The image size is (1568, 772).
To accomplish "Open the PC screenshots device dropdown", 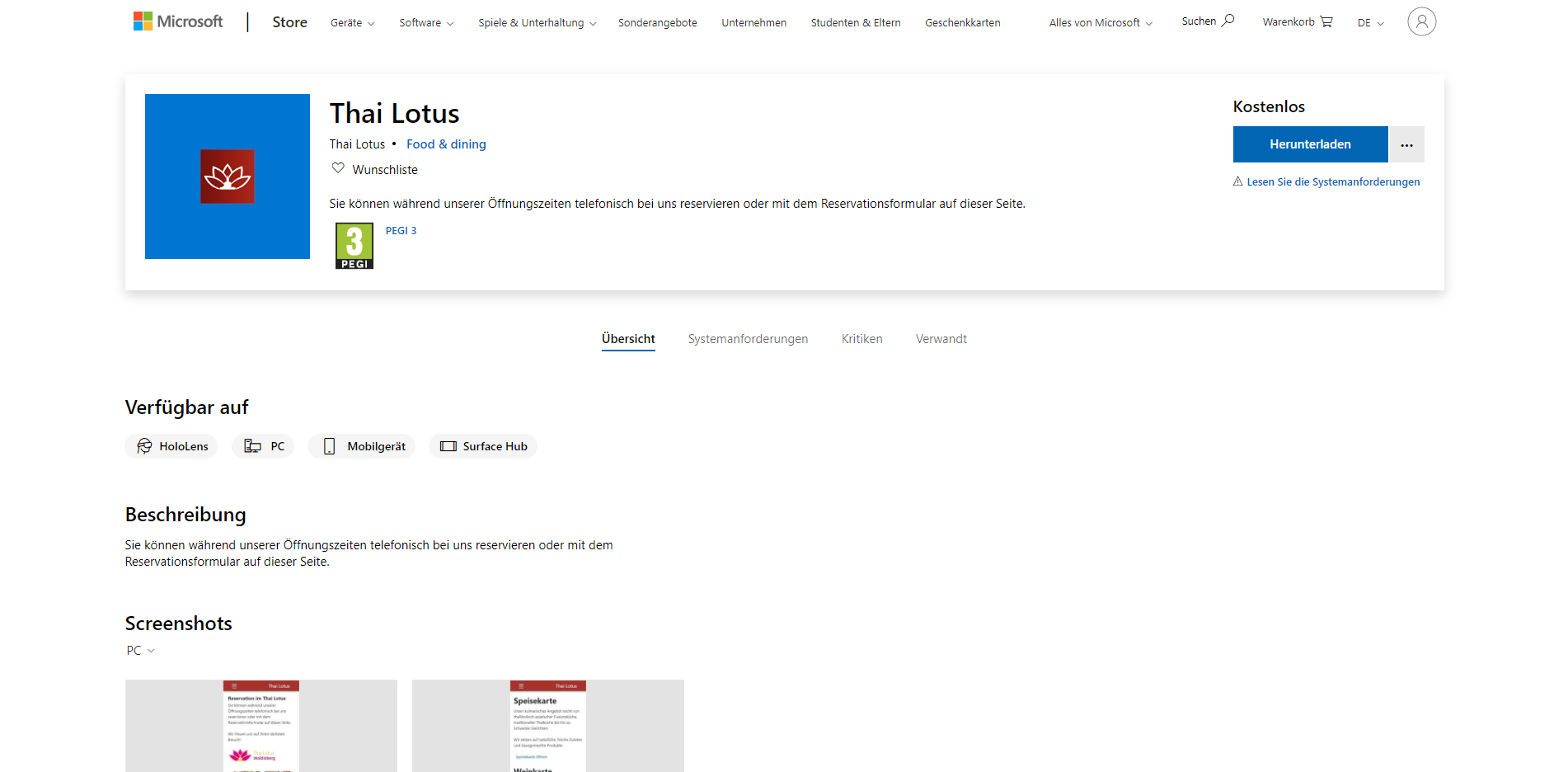I will [139, 650].
